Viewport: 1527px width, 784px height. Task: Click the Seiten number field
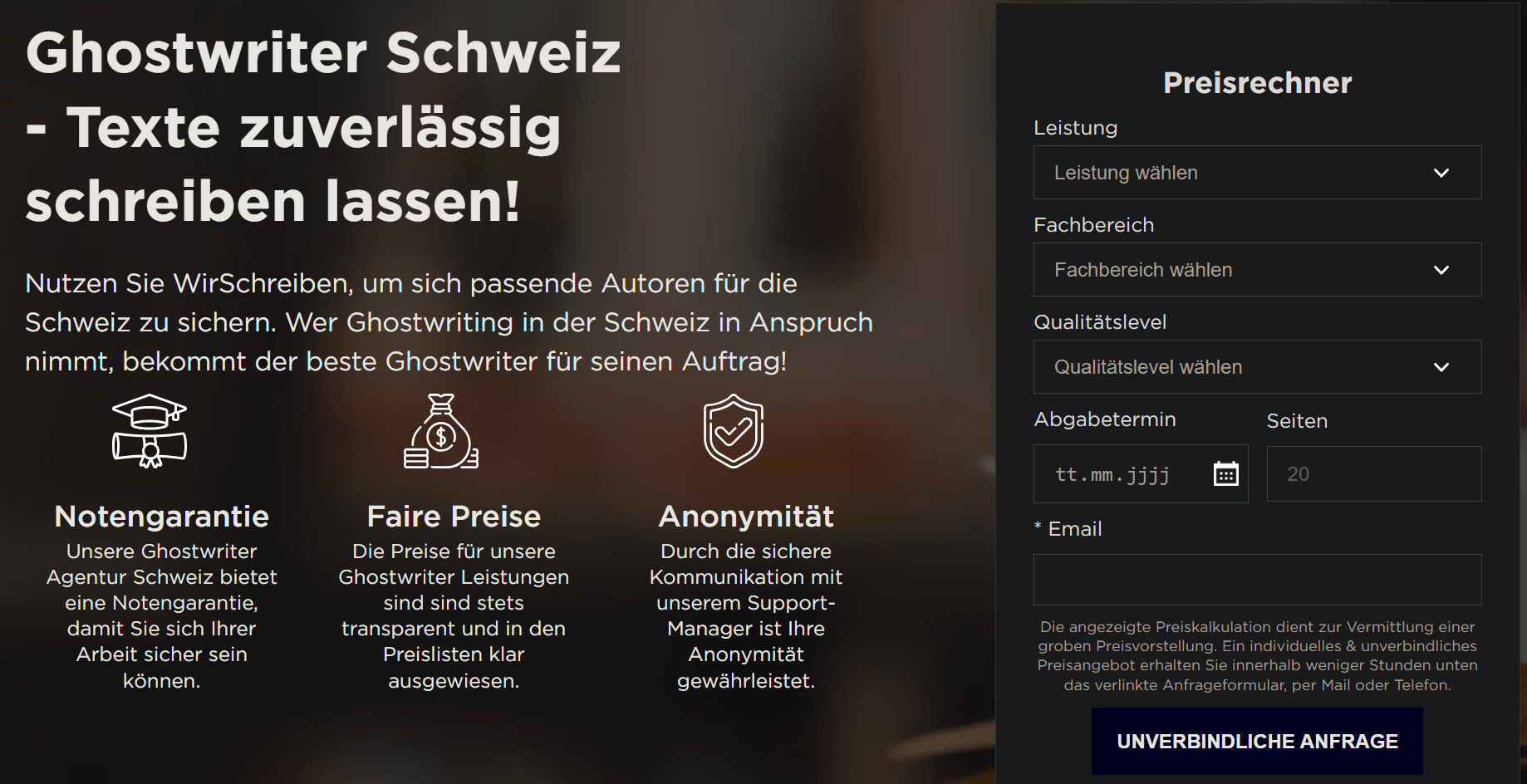click(1374, 474)
